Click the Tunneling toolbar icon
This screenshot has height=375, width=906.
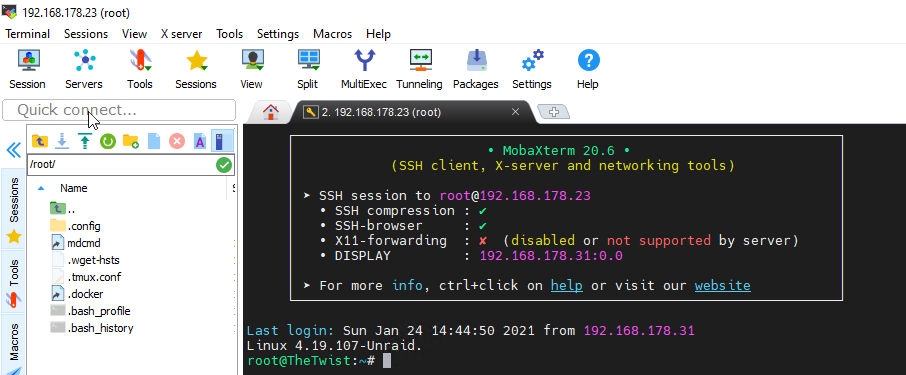419,69
